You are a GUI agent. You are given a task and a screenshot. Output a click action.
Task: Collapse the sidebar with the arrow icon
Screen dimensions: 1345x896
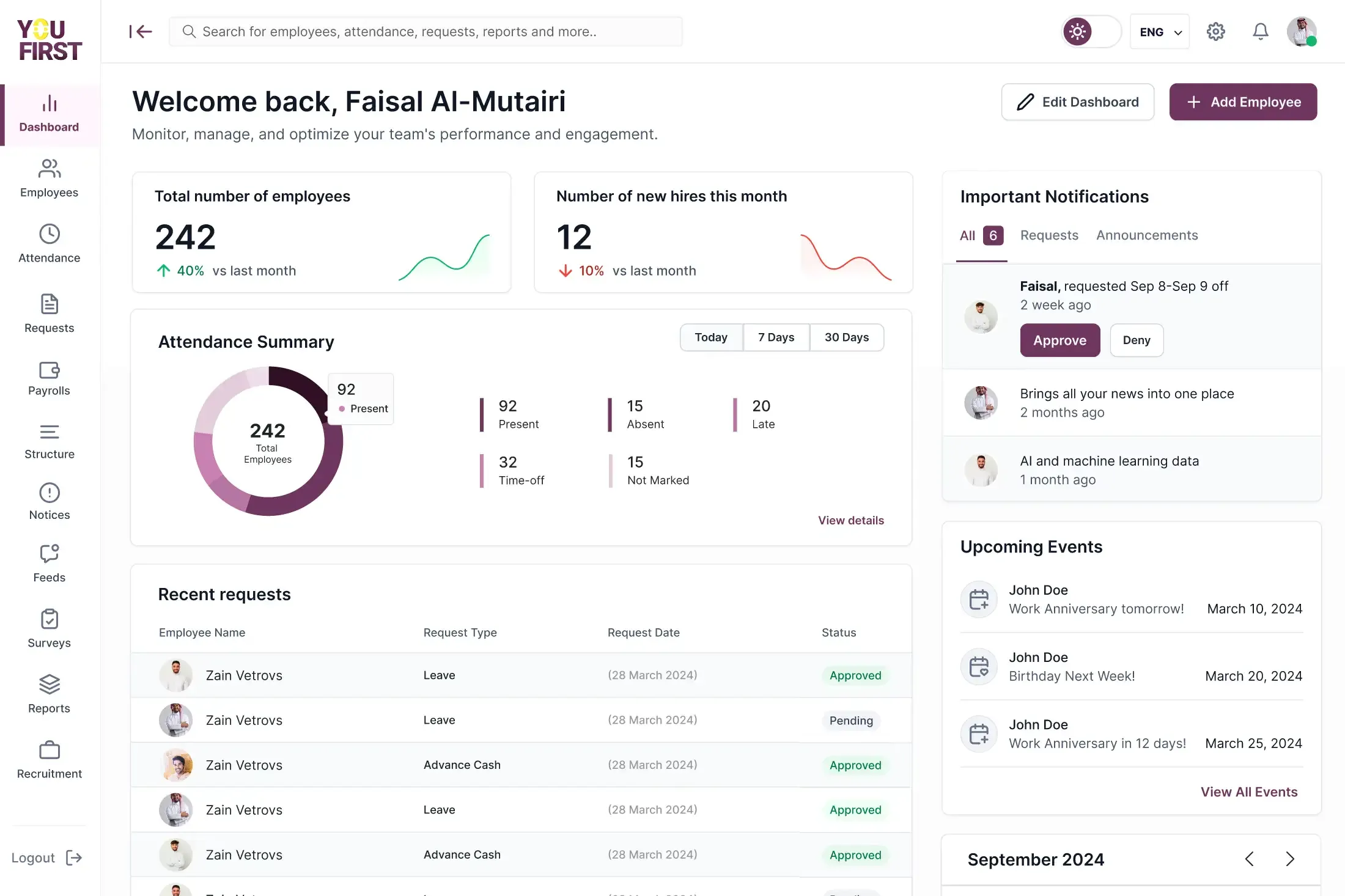click(x=141, y=31)
